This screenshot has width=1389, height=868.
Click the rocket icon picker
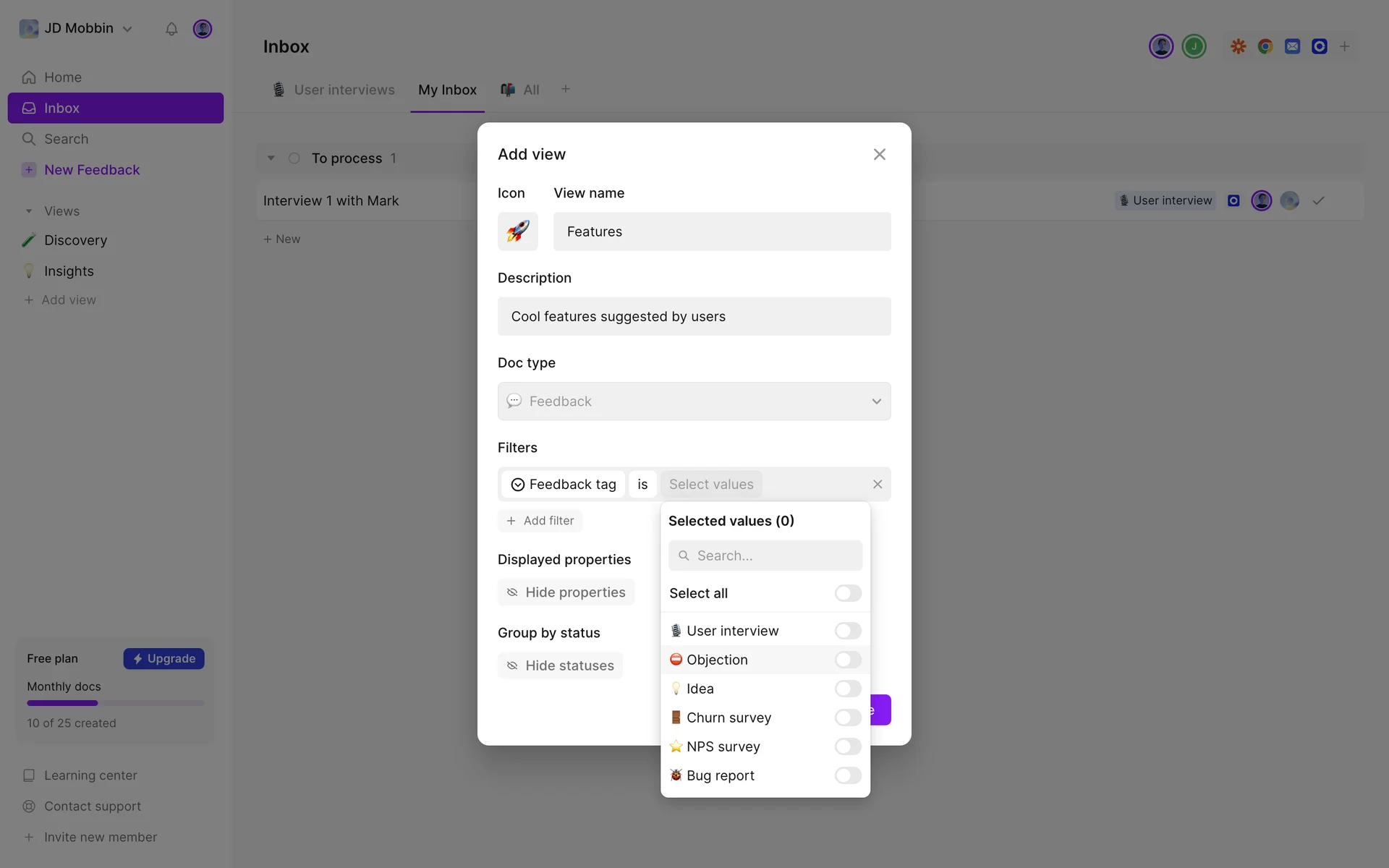click(517, 231)
